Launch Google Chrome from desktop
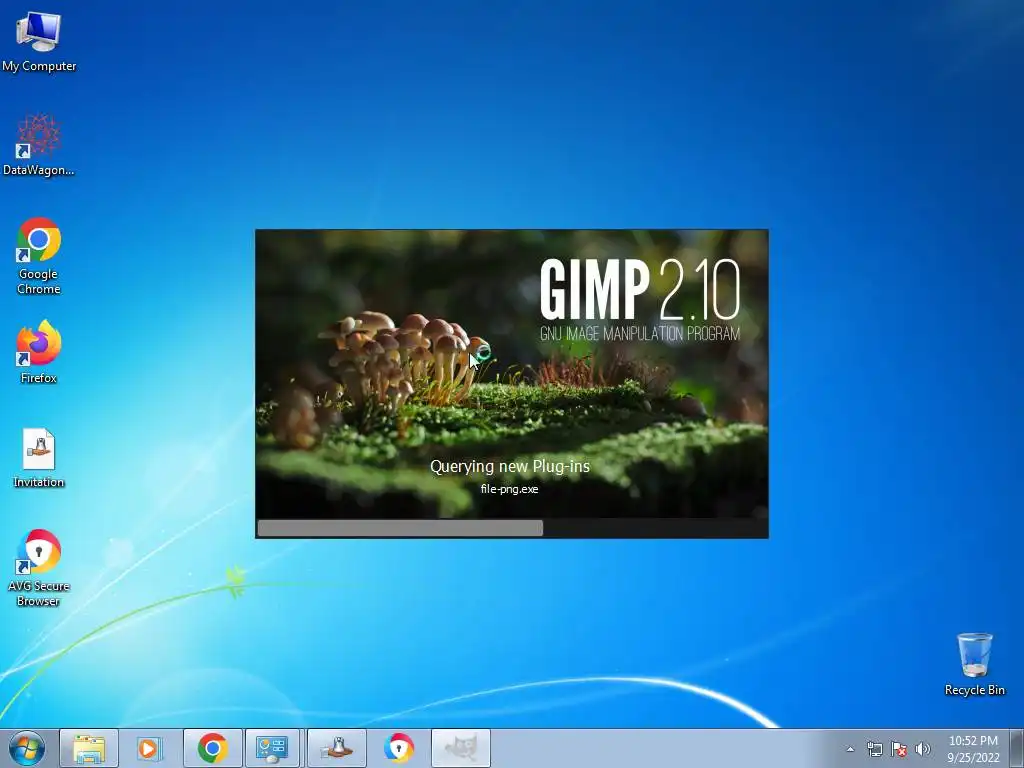 tap(39, 255)
